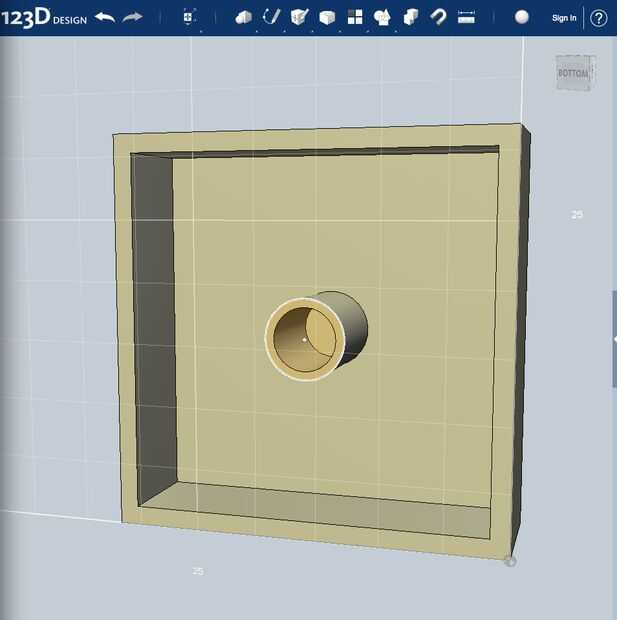Select the Measure ruler tool
The image size is (617, 620).
[466, 17]
